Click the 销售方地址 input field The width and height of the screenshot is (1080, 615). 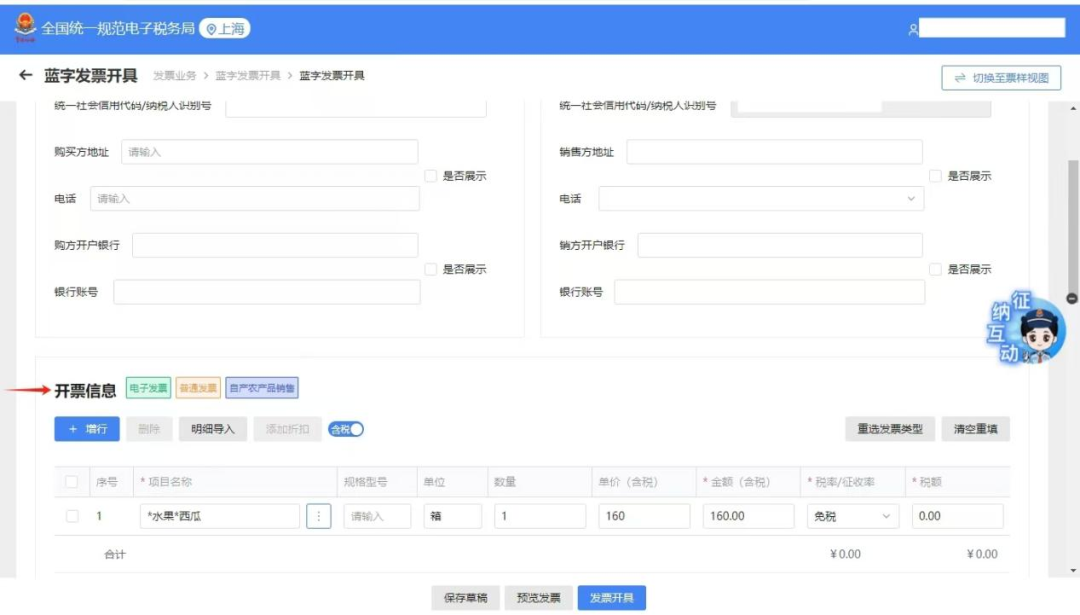tap(774, 152)
